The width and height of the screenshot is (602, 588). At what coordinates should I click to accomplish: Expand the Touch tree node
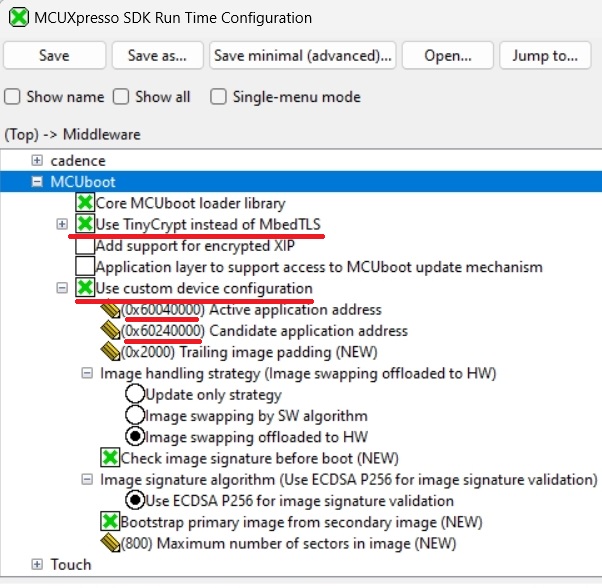point(37,565)
